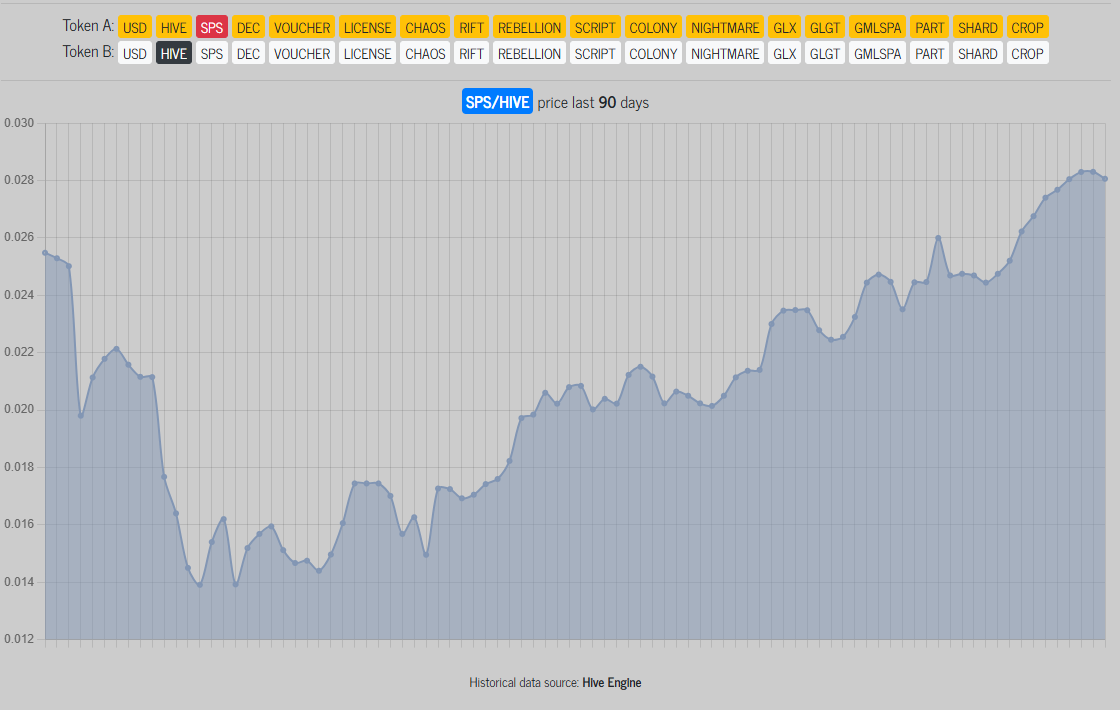1120x710 pixels.
Task: Set Token B to REBELLION
Action: pyautogui.click(x=529, y=53)
